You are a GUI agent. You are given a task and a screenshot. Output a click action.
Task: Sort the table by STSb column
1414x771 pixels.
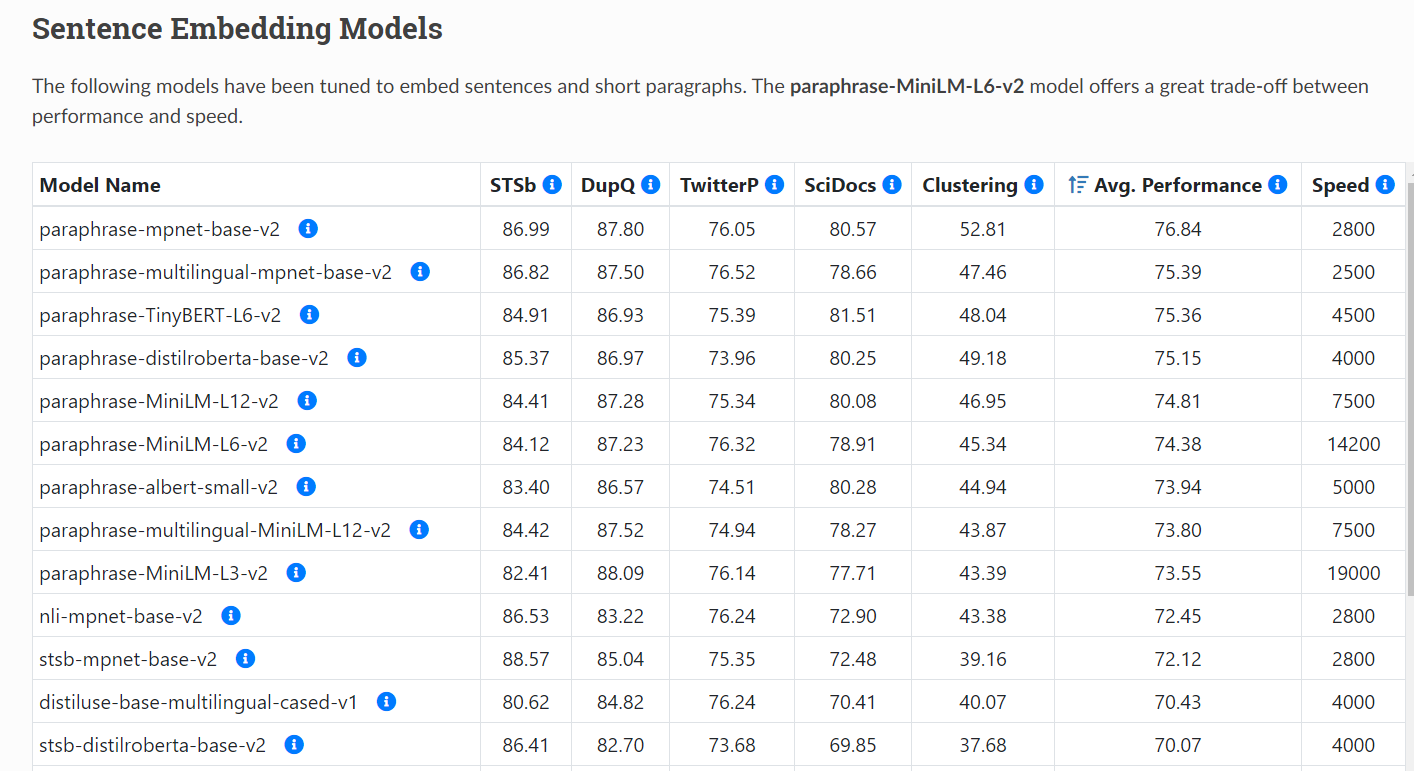(513, 185)
